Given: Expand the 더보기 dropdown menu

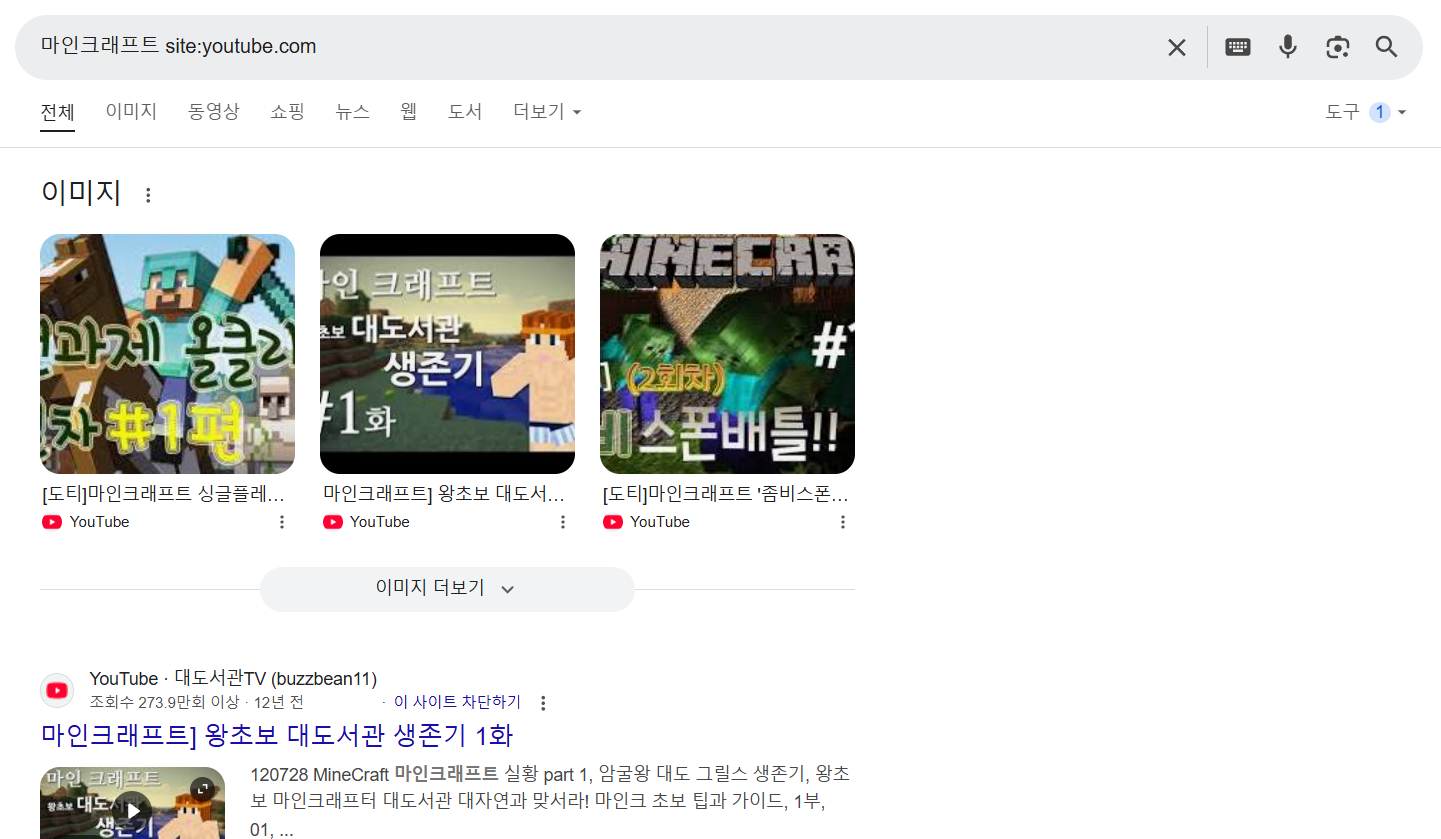Looking at the screenshot, I should pyautogui.click(x=547, y=112).
